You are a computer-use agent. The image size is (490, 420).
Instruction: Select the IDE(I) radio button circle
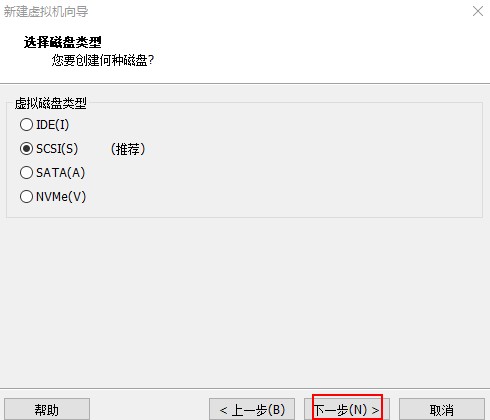(26, 125)
